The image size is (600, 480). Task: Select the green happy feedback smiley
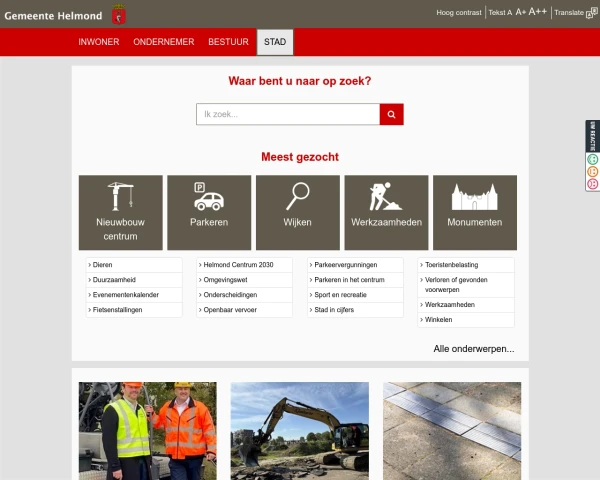pos(592,159)
